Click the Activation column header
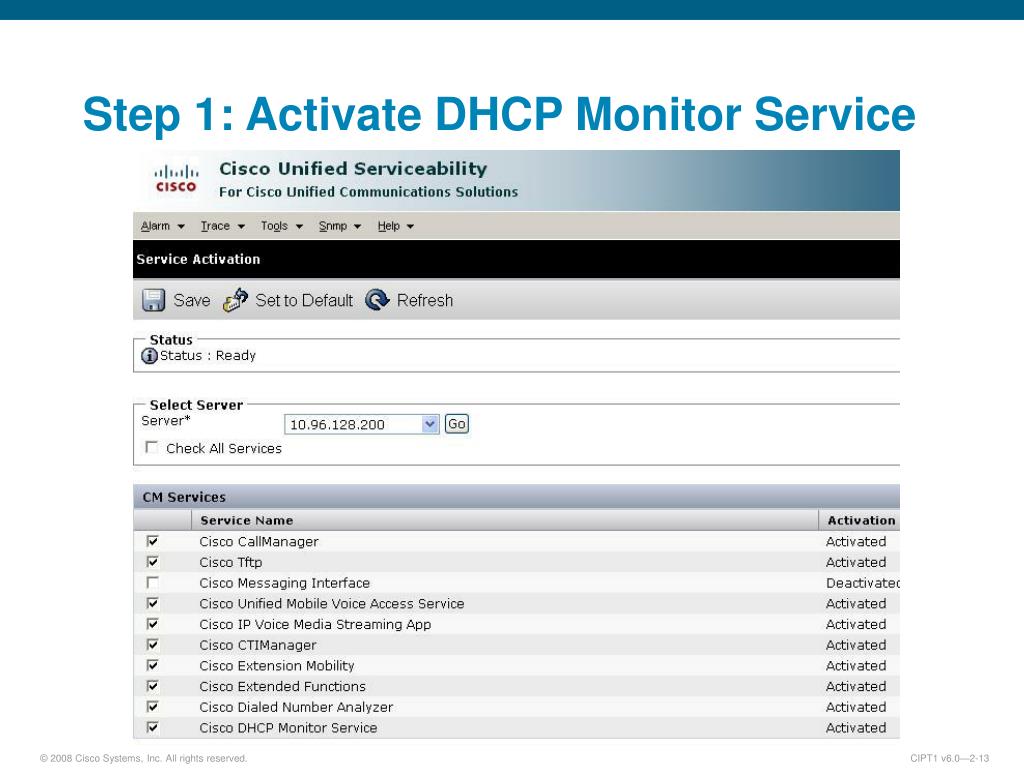Screen dimensions: 1024x768 click(861, 520)
